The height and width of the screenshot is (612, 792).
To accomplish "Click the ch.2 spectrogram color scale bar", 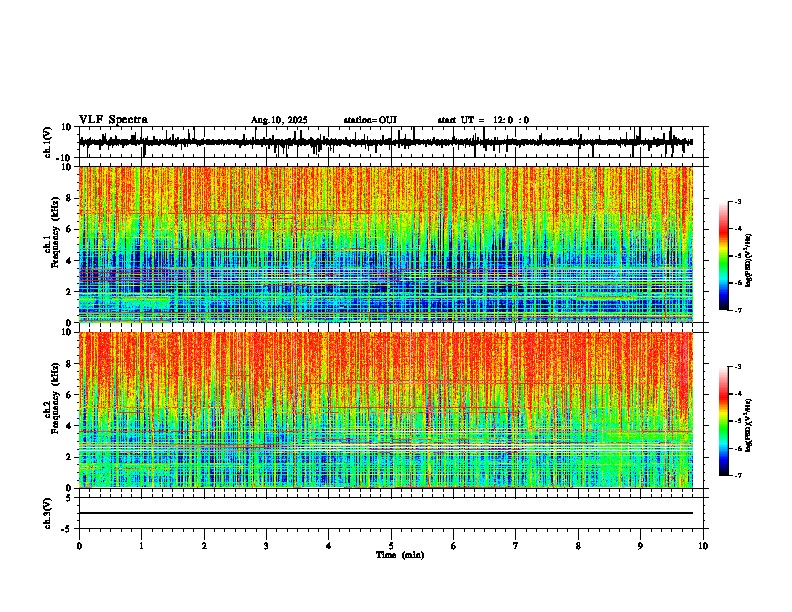I will [x=724, y=421].
